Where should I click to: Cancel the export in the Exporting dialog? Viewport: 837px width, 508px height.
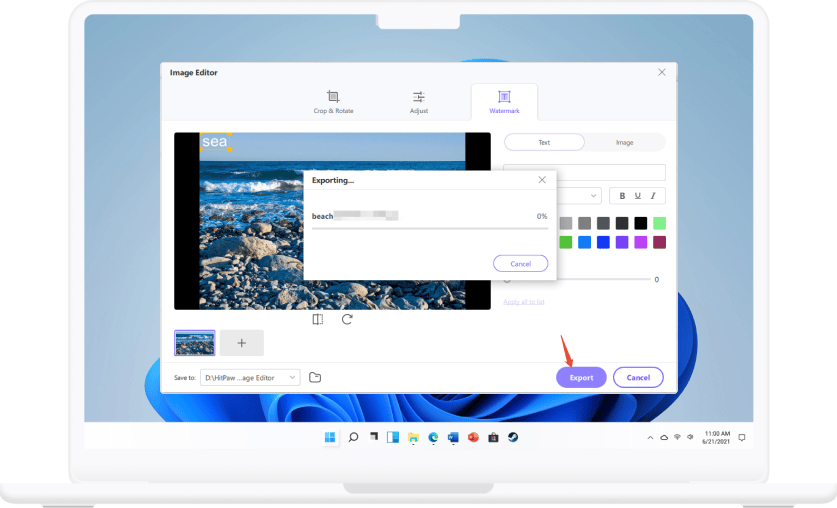(x=520, y=264)
